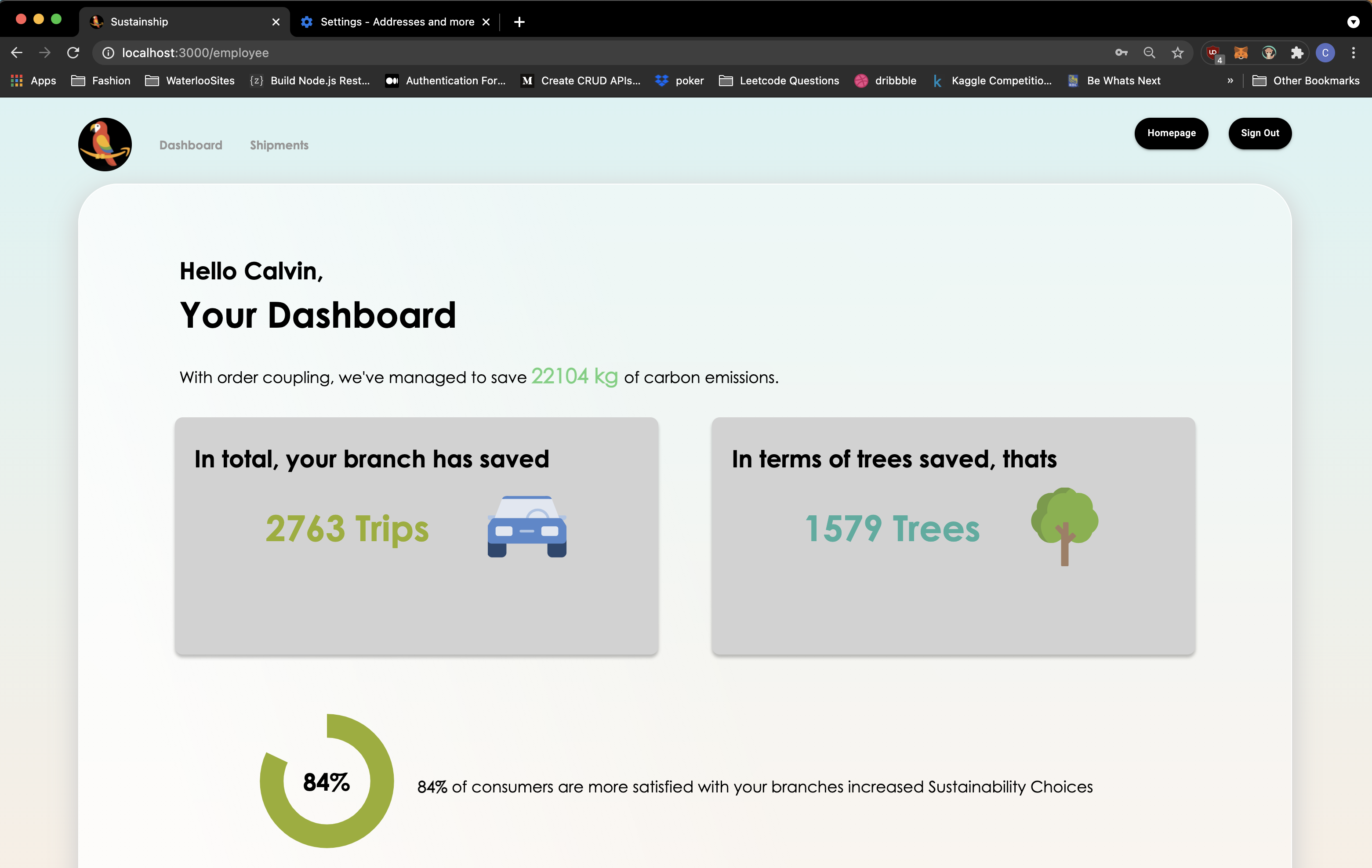Viewport: 1372px width, 868px height.
Task: Click the password key icon
Action: coord(1121,53)
